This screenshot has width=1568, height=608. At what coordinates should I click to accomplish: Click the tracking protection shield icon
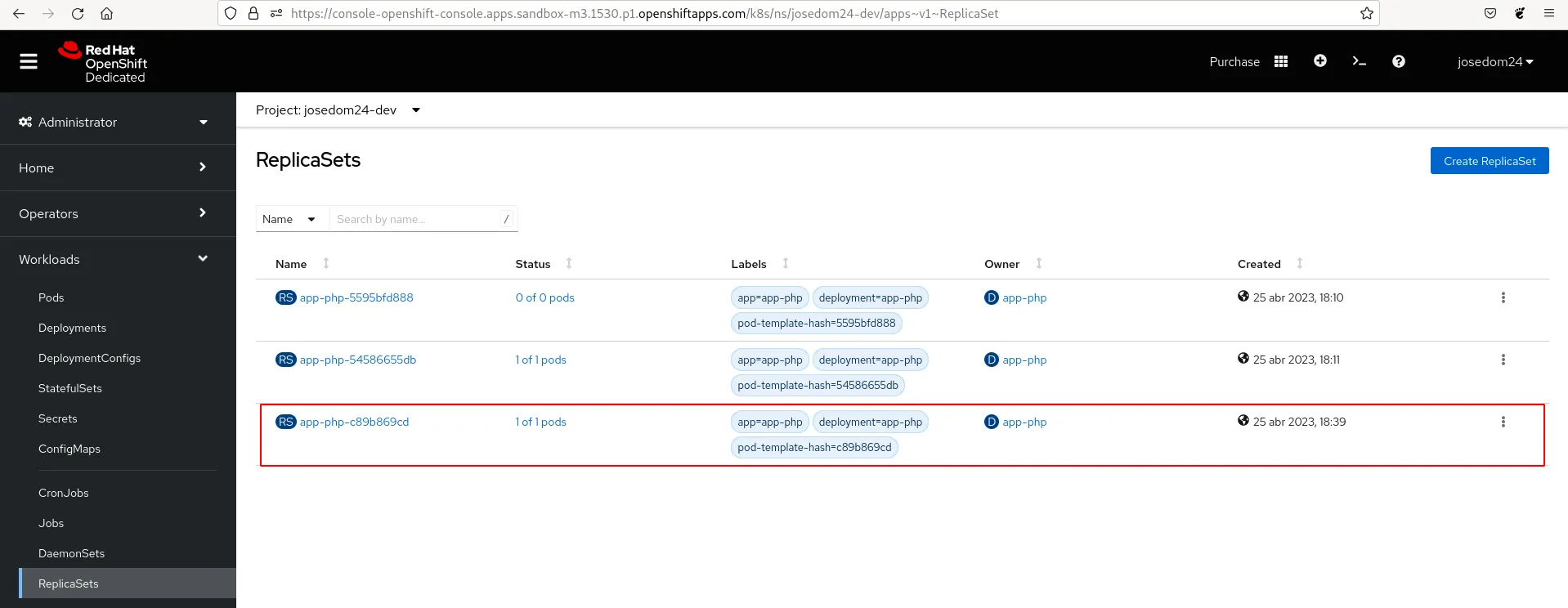click(x=231, y=13)
